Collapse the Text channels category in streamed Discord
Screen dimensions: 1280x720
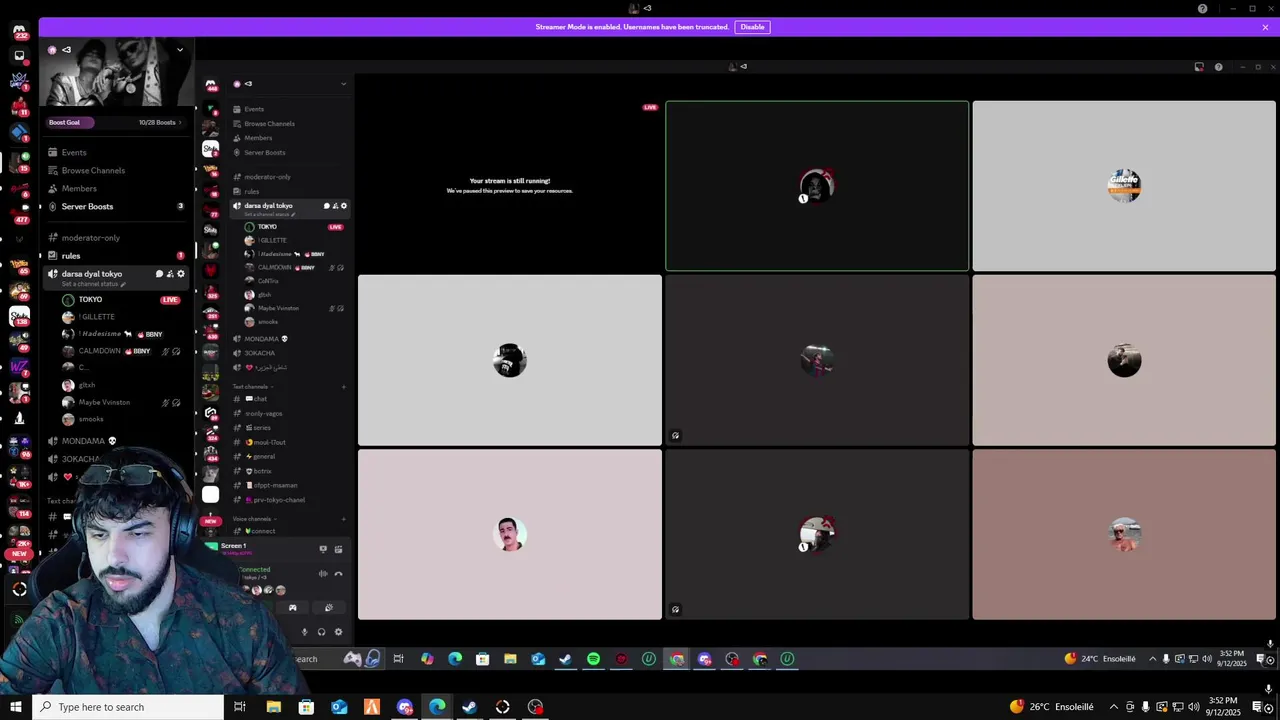253,387
